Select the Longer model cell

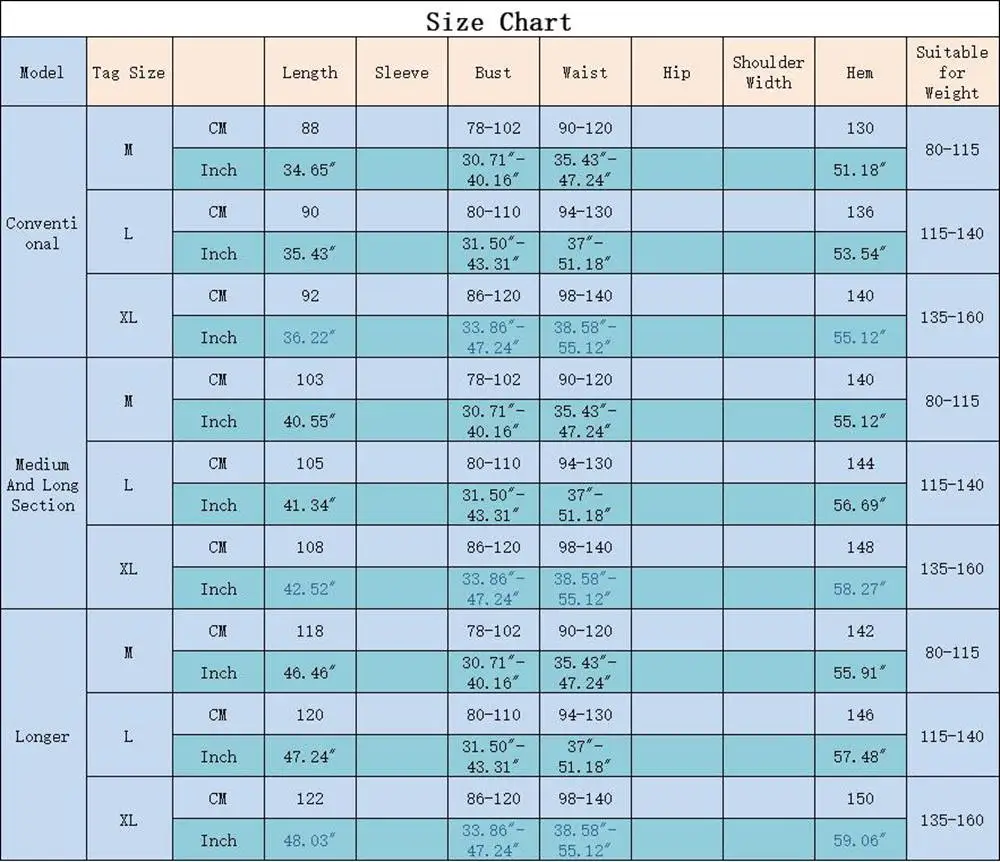point(43,736)
